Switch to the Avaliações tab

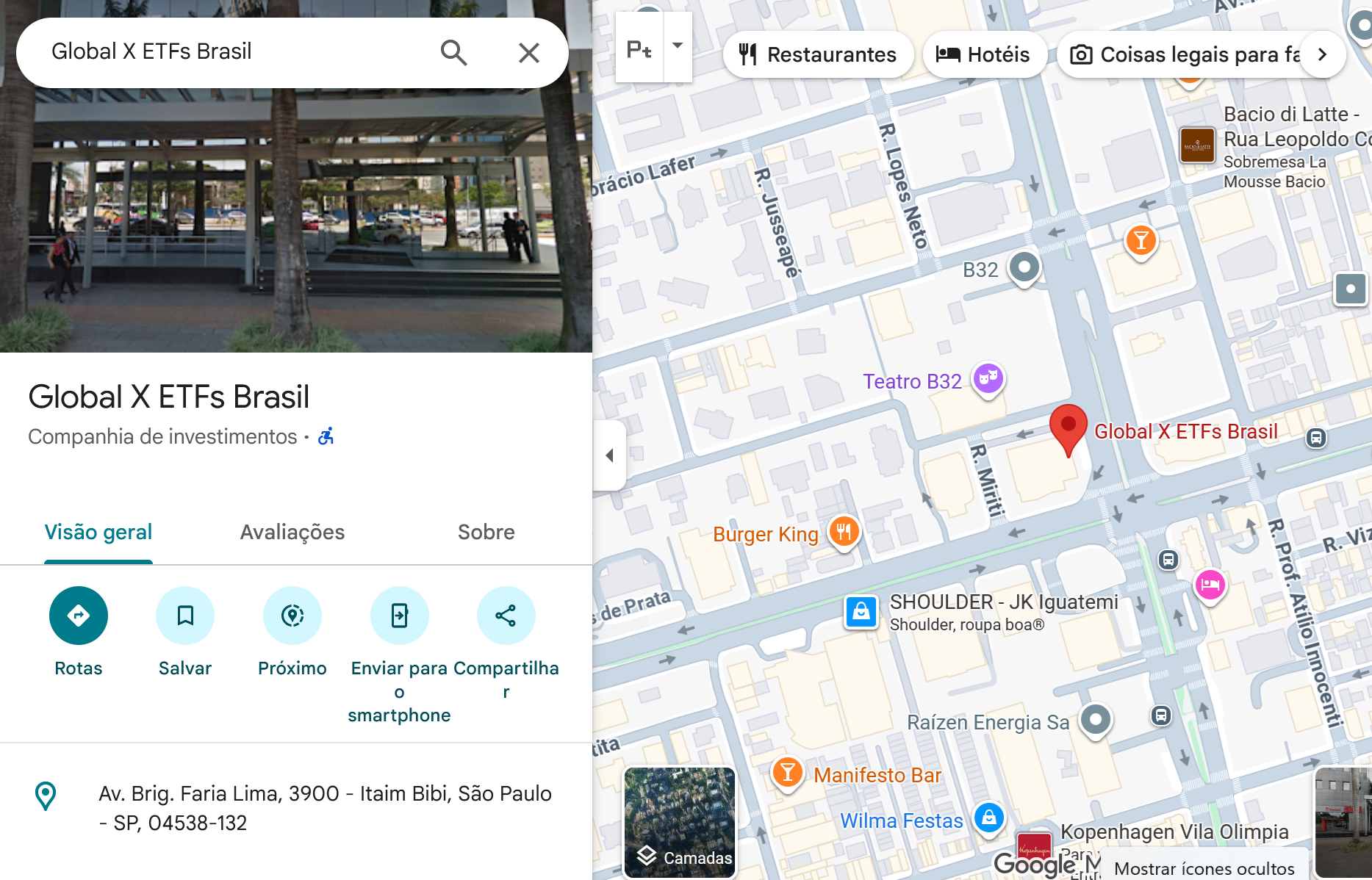(x=292, y=532)
